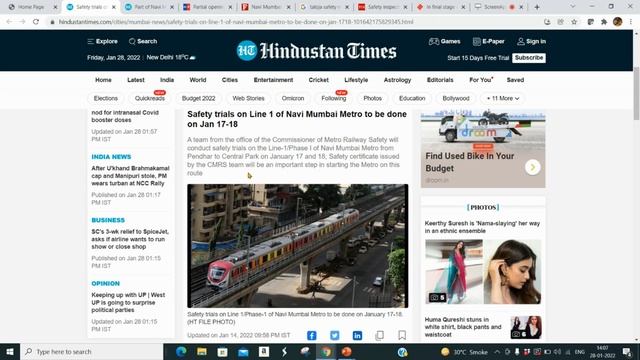The image size is (640, 360).
Task: Select the Web Stories topic pill
Action: [x=249, y=98]
